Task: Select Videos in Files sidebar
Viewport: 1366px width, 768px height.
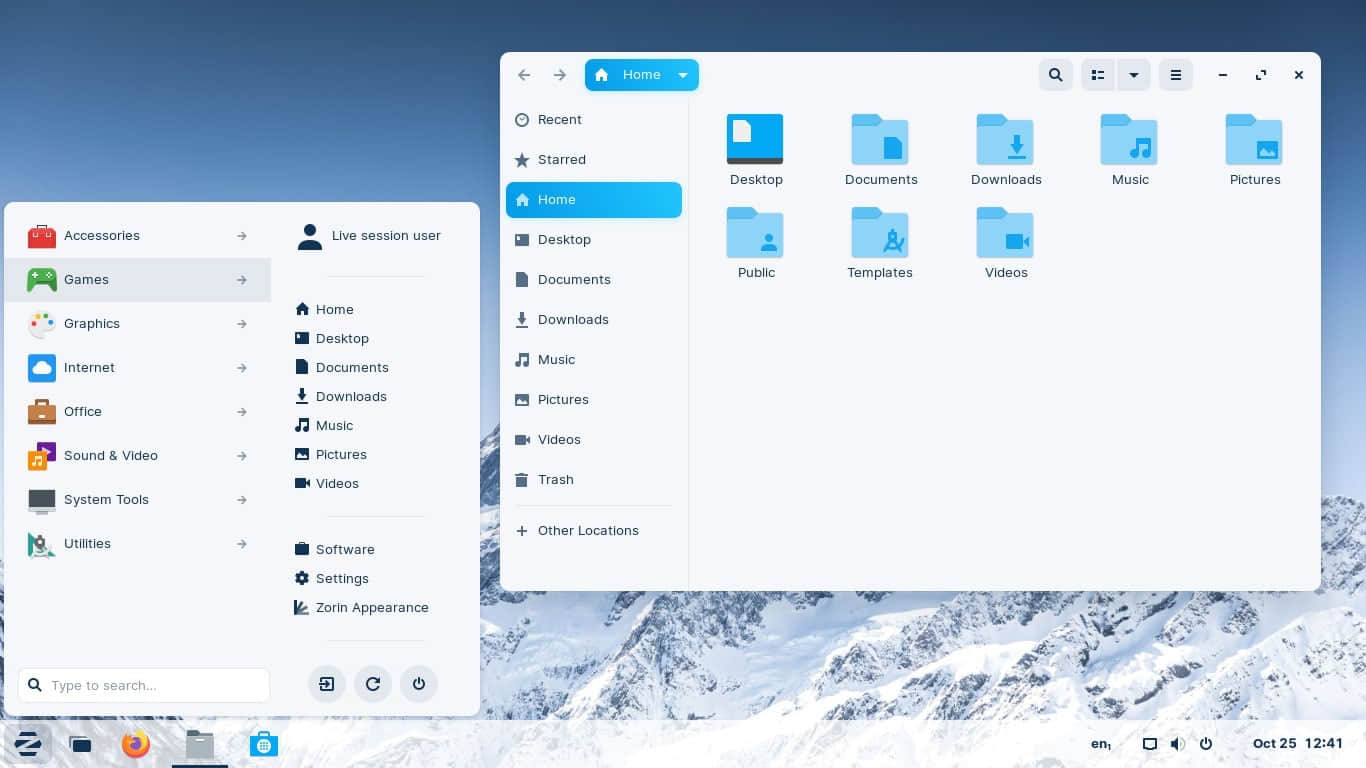Action: 594,440
